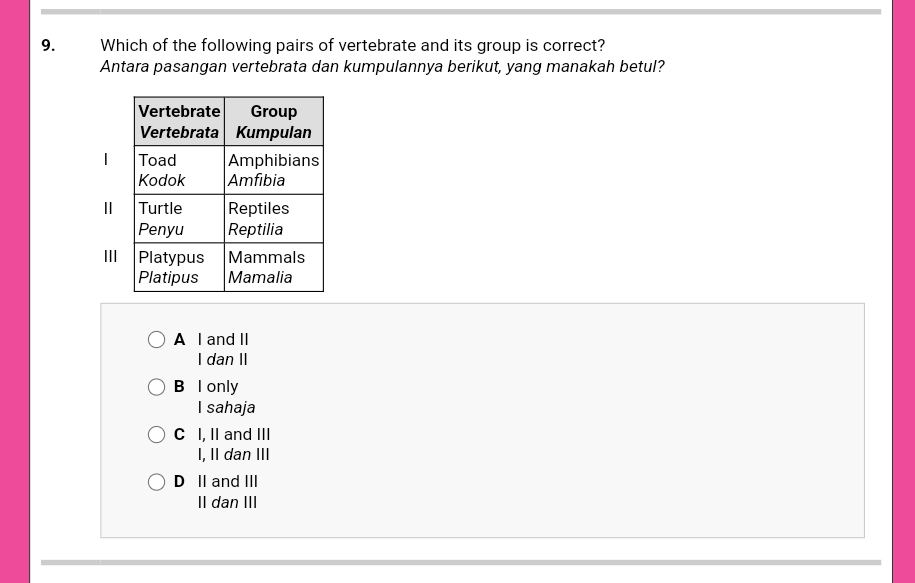Click the option letter A
This screenshot has width=915, height=583.
[x=179, y=339]
